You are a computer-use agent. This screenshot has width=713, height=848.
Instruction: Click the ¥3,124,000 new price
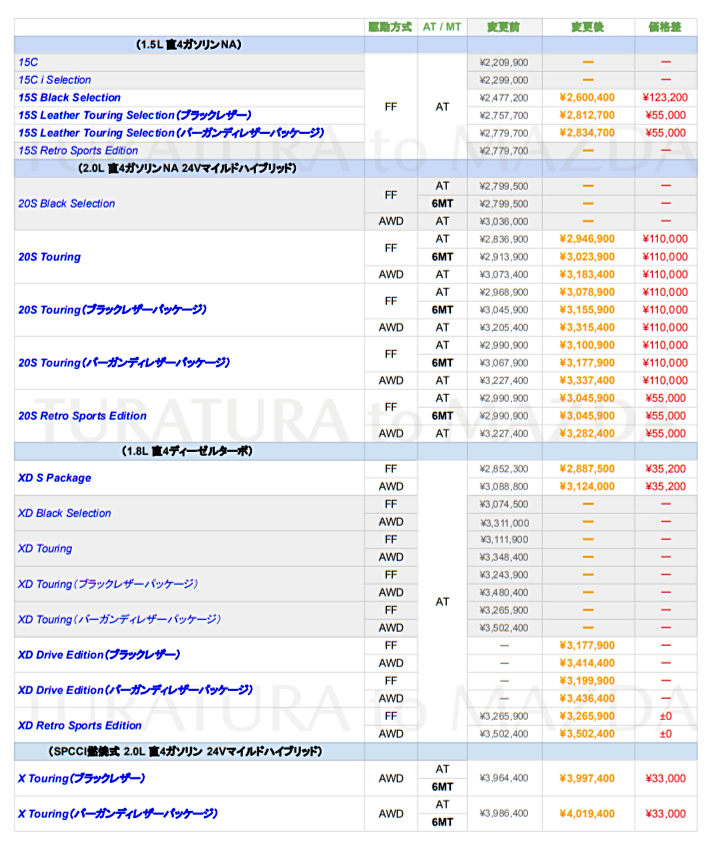pyautogui.click(x=587, y=487)
